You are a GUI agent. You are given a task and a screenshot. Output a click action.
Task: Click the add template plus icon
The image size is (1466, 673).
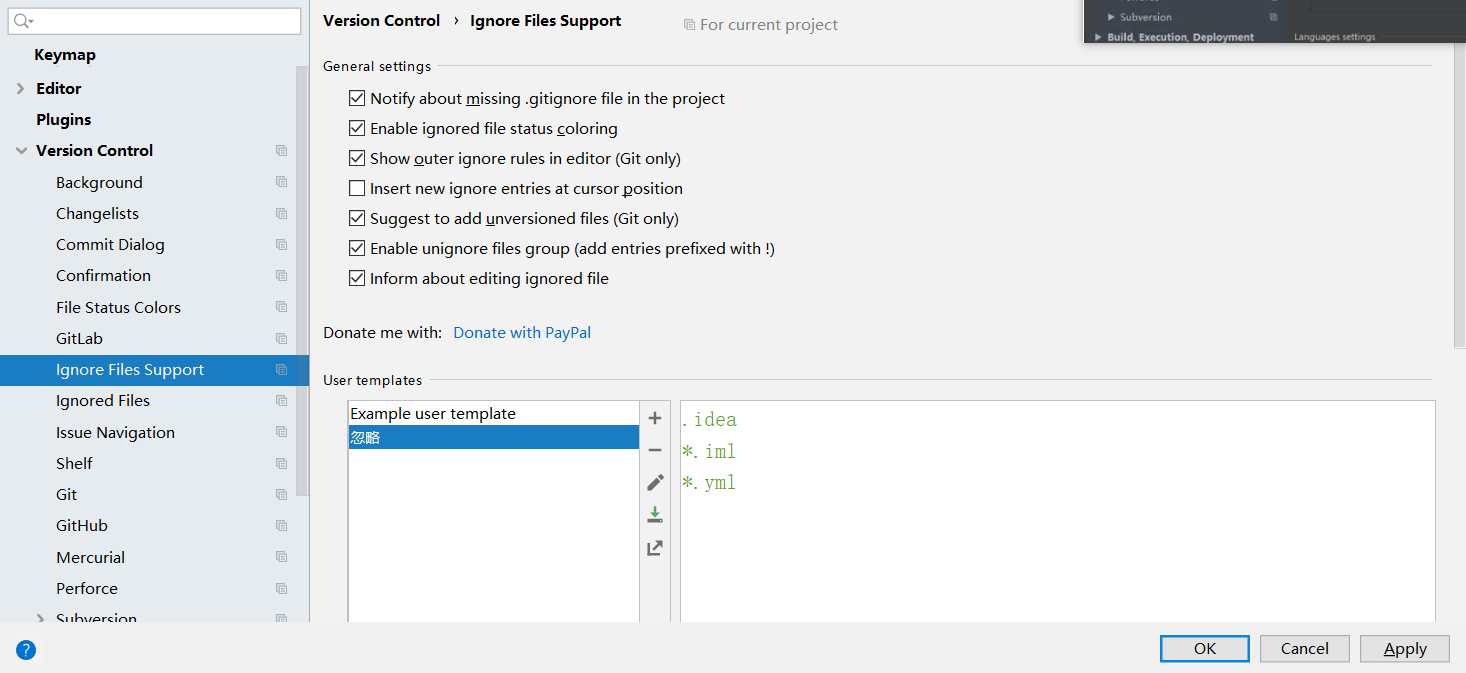[655, 418]
